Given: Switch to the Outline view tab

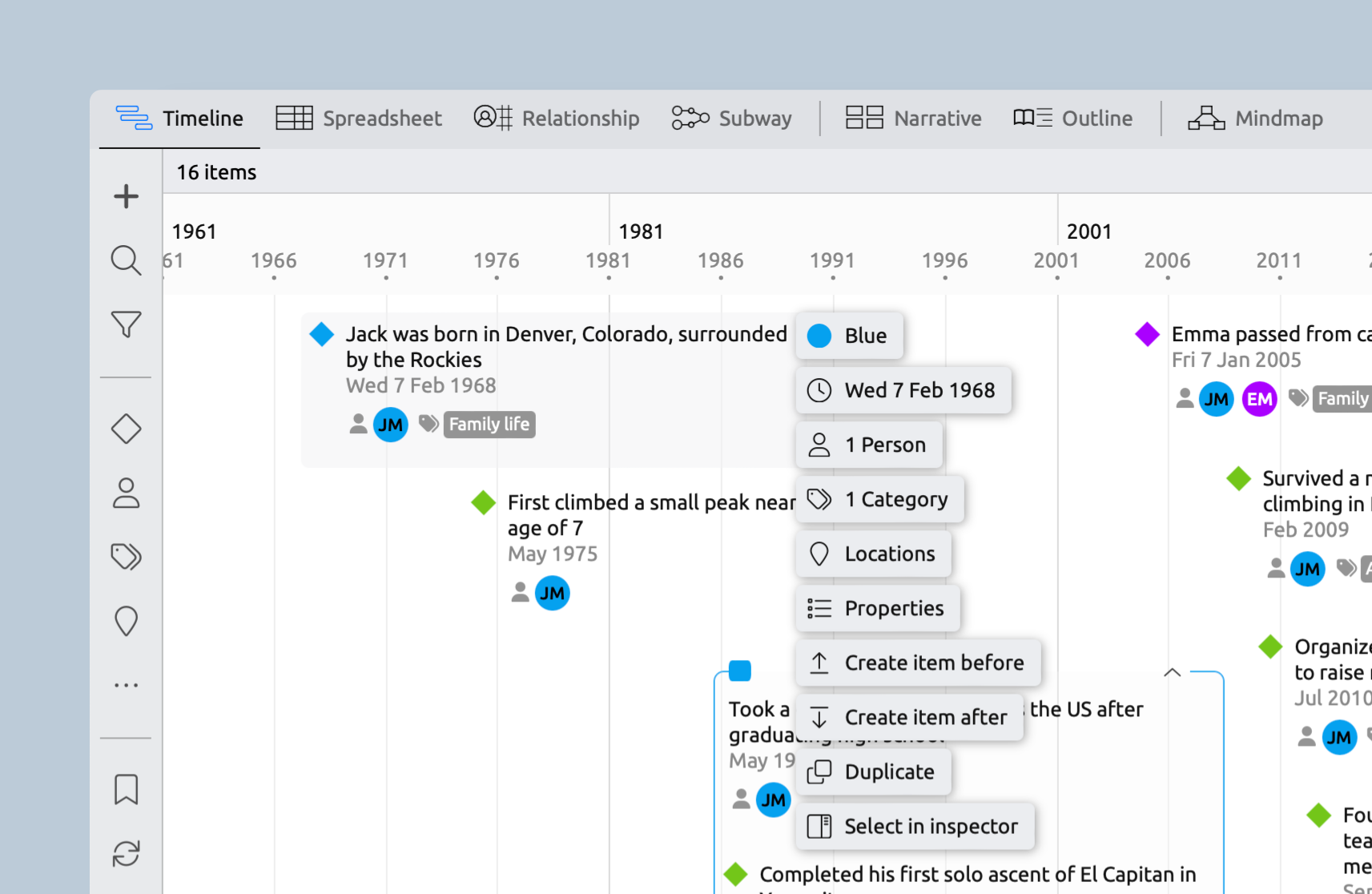Looking at the screenshot, I should pos(1072,119).
